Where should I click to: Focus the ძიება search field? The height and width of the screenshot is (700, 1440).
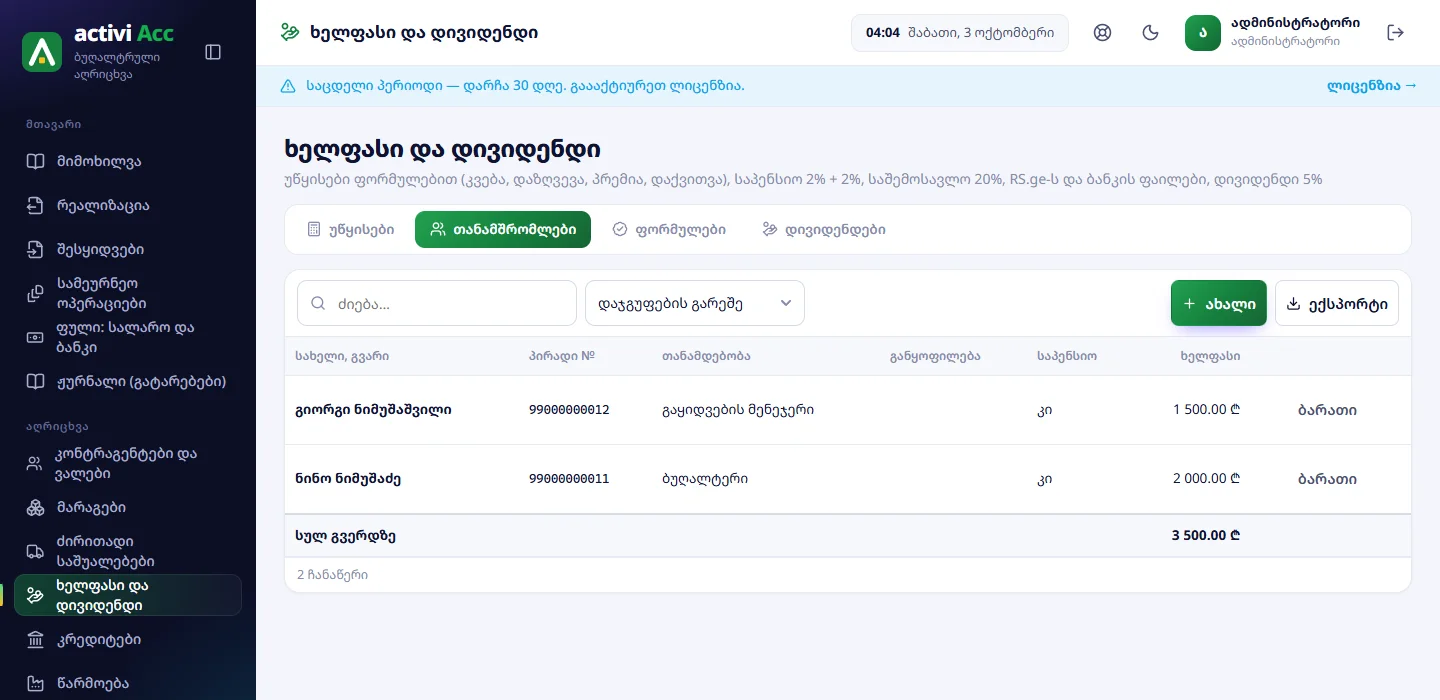coord(437,303)
